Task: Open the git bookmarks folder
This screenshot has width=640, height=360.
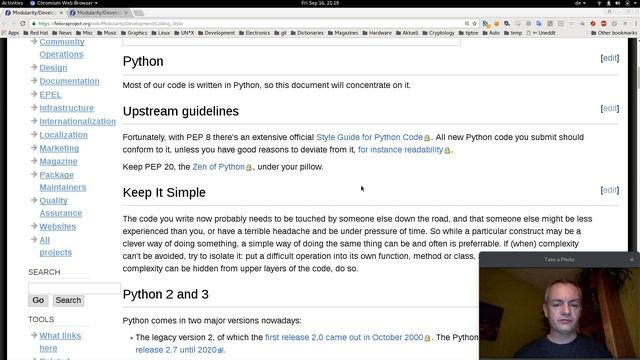Action: click(280, 33)
